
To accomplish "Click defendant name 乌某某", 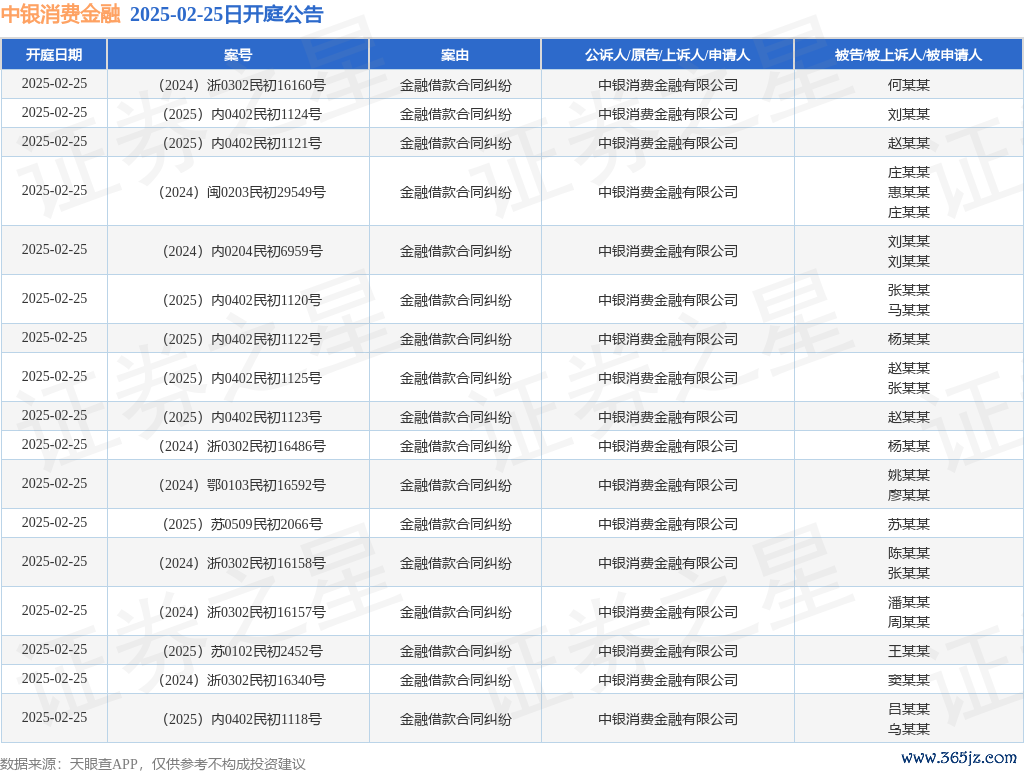I will pyautogui.click(x=908, y=729).
